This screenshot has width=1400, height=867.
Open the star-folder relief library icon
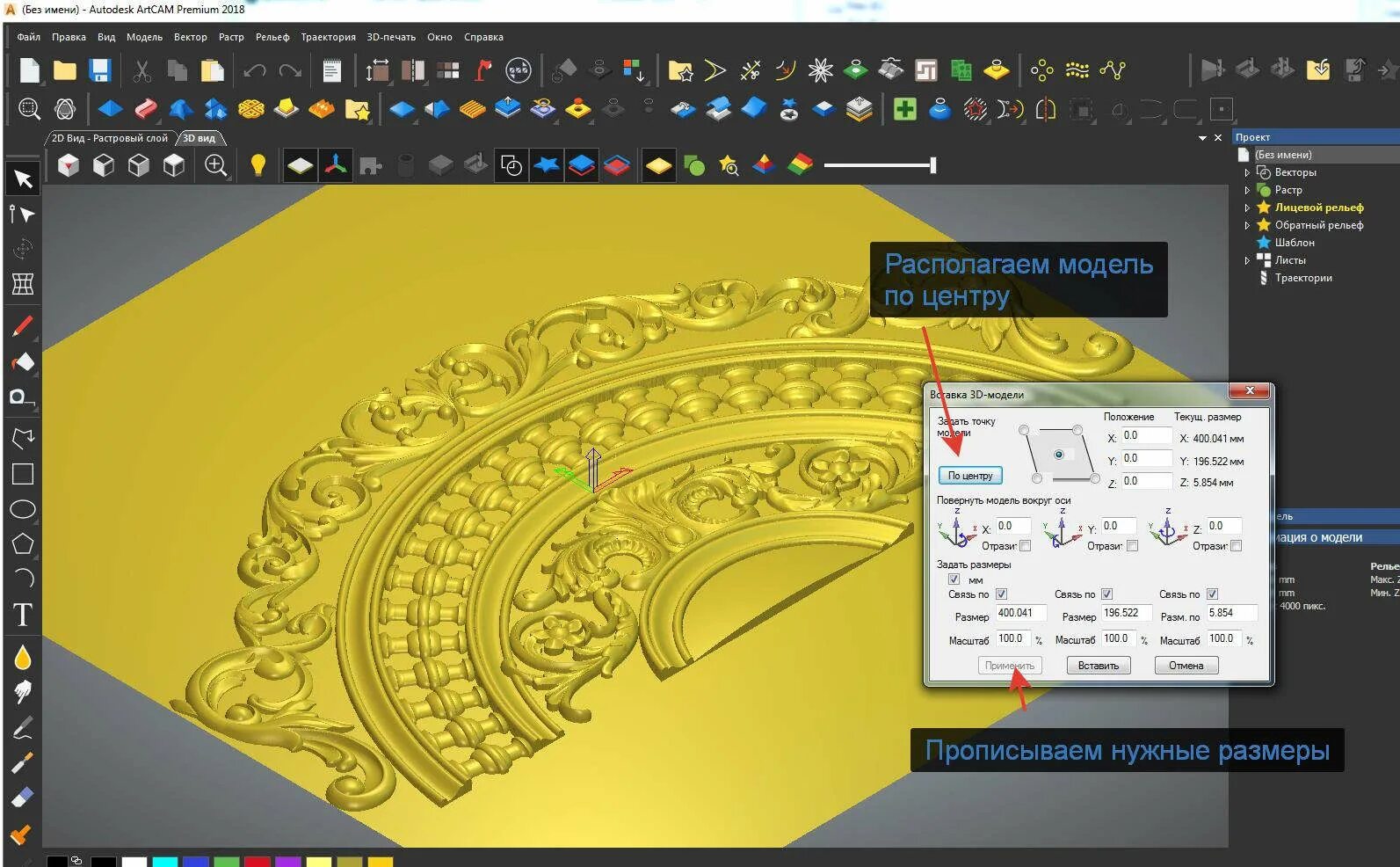[x=679, y=70]
